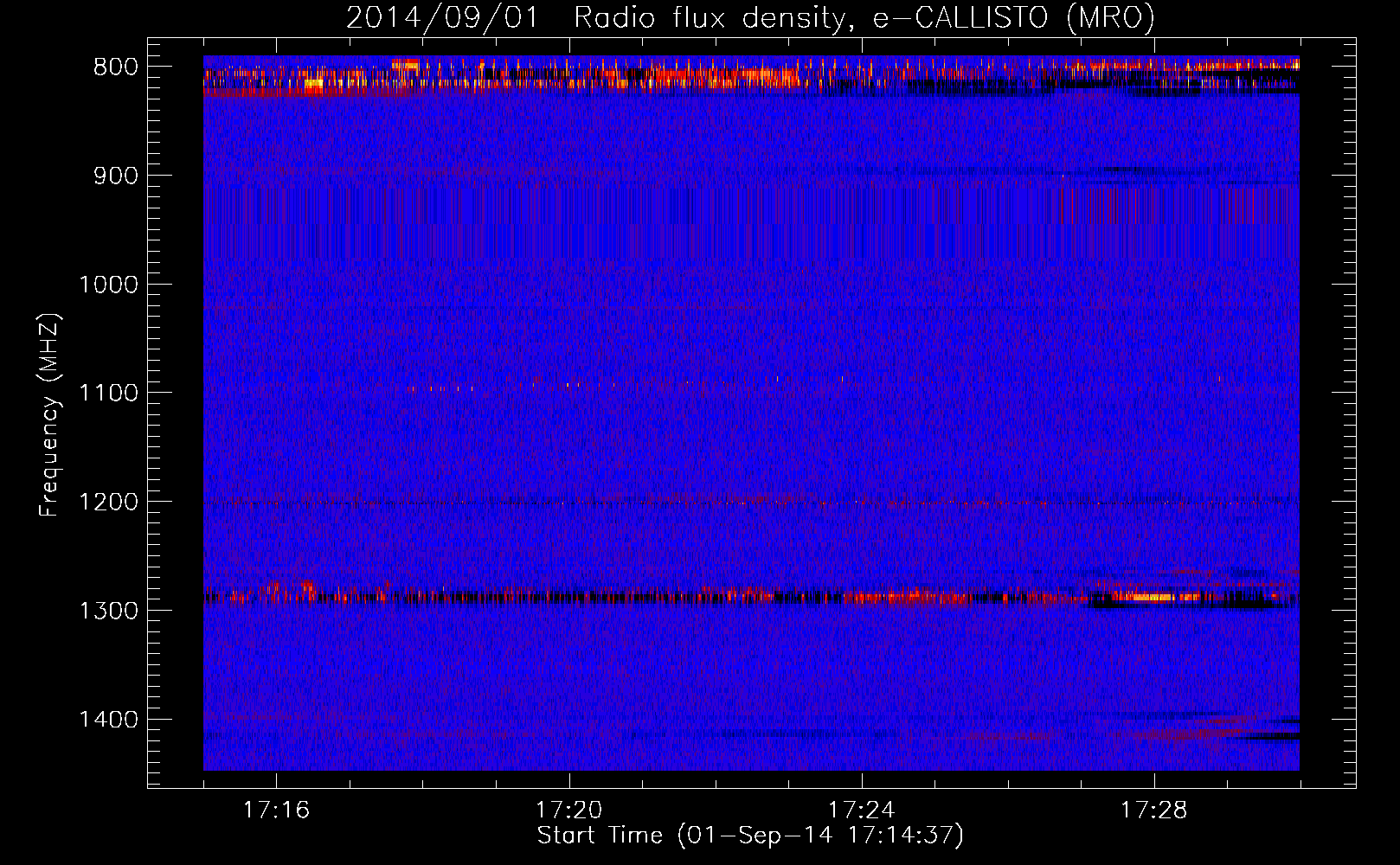Click the "Frequency (MHZ)" axis label
Screen dimensions: 1400x865
click(x=50, y=414)
